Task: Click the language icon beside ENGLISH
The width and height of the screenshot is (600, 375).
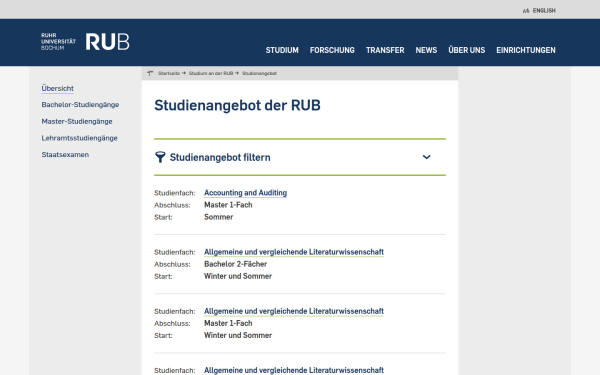Action: 526,11
